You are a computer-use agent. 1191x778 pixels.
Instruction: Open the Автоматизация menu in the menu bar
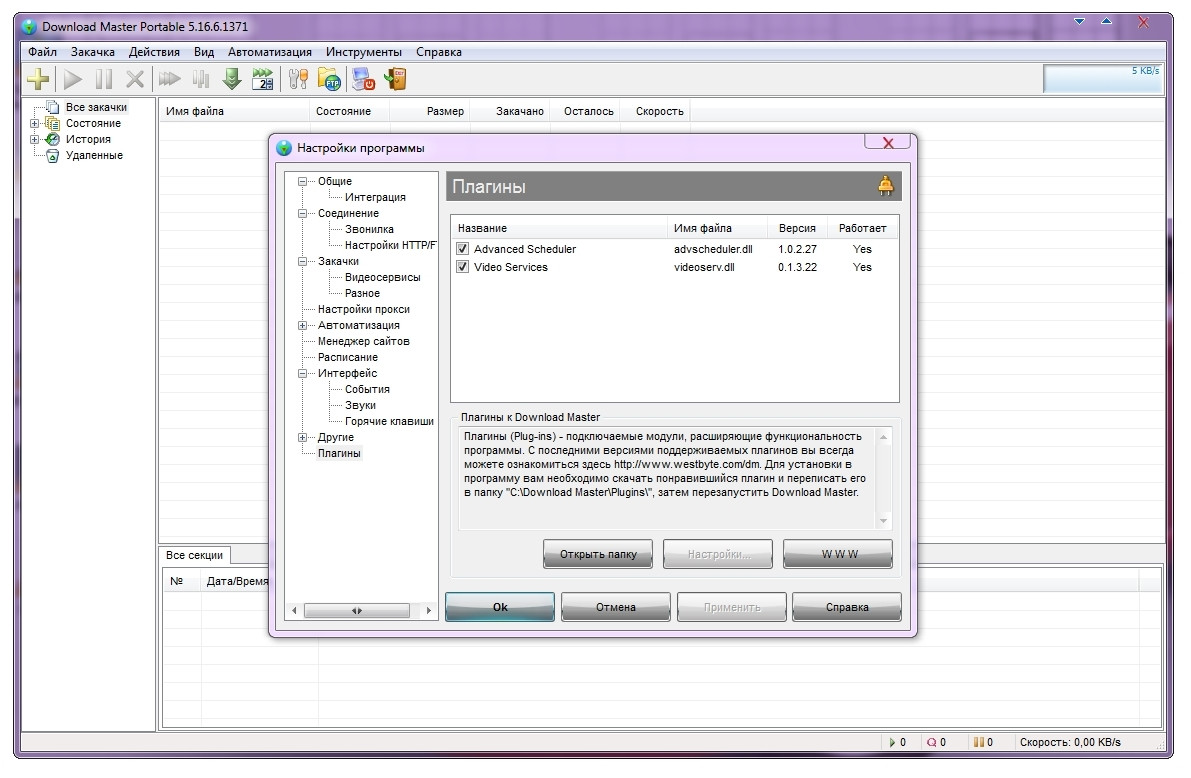click(270, 52)
